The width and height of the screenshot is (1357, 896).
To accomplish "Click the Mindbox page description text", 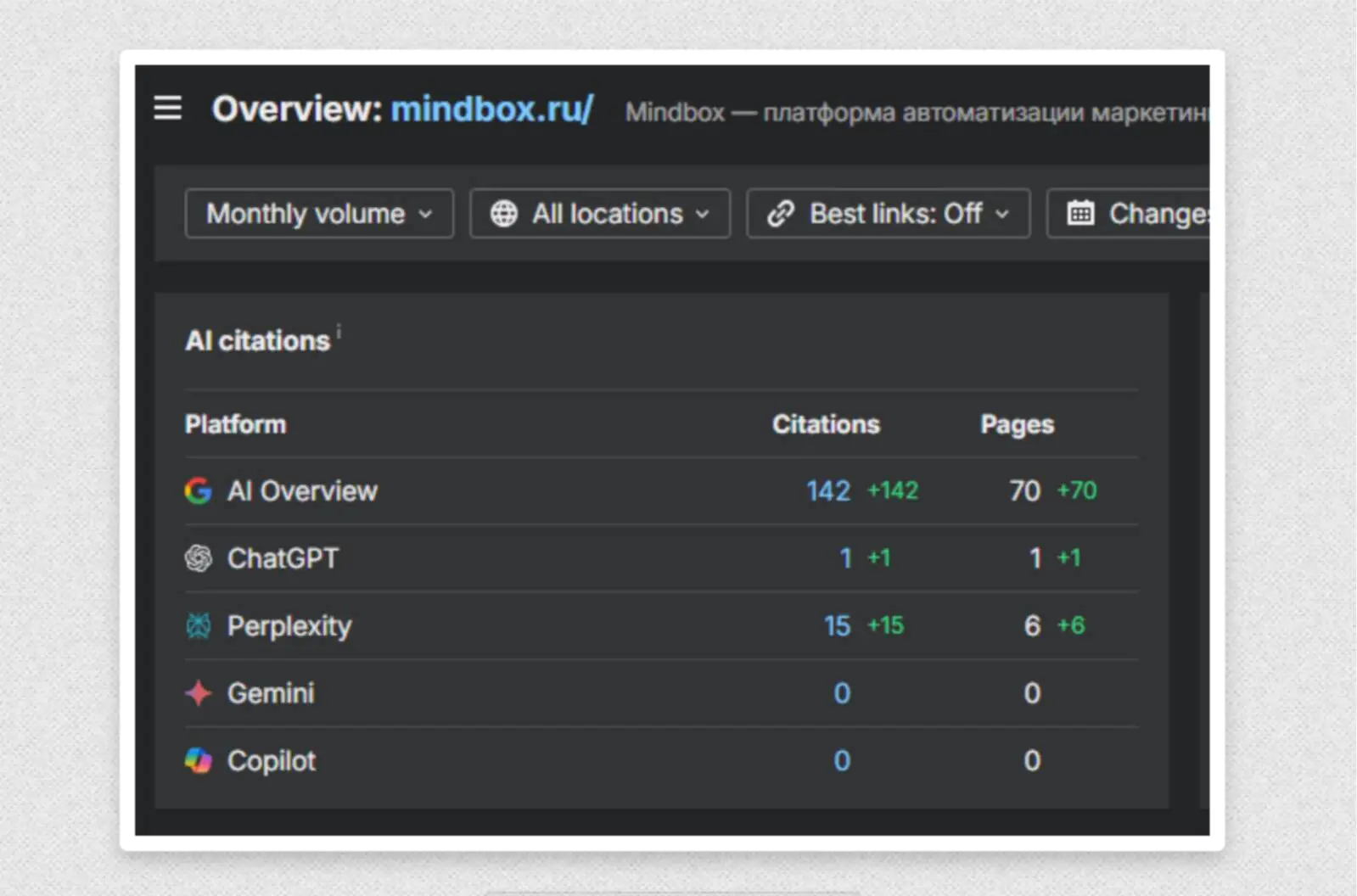I will pyautogui.click(x=917, y=112).
